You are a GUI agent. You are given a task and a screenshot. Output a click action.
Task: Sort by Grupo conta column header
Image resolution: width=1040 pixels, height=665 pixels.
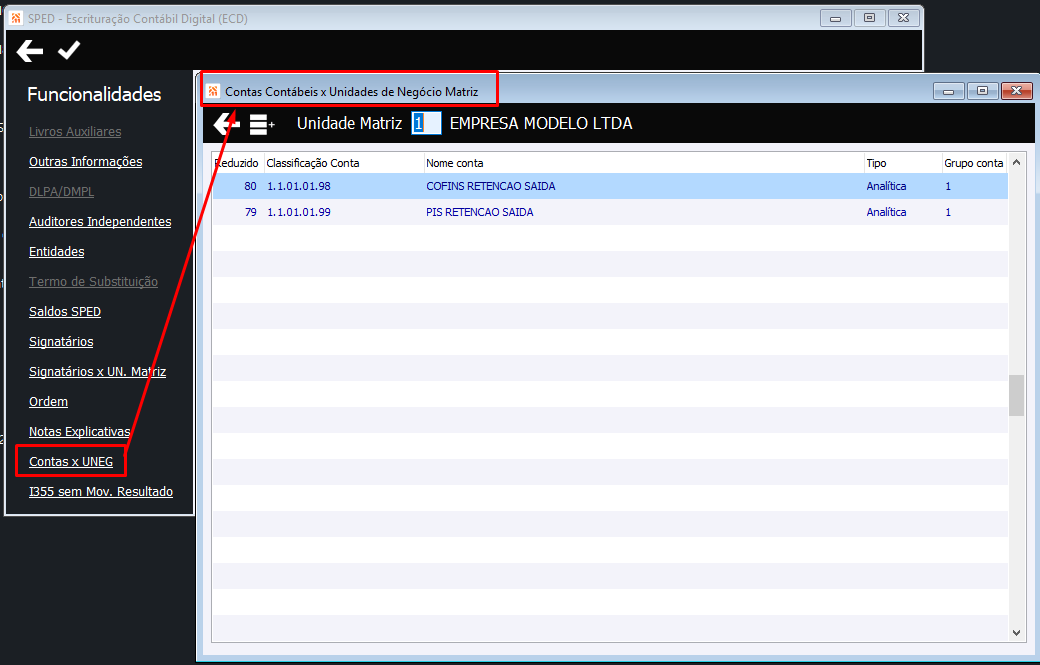974,163
